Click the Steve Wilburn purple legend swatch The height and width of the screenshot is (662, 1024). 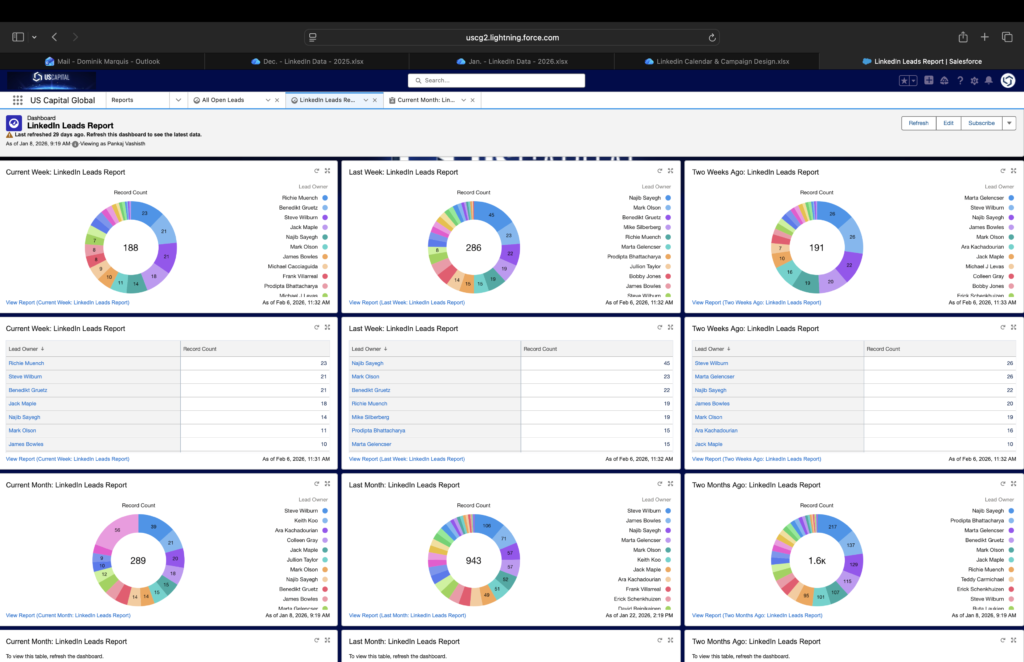pyautogui.click(x=326, y=217)
